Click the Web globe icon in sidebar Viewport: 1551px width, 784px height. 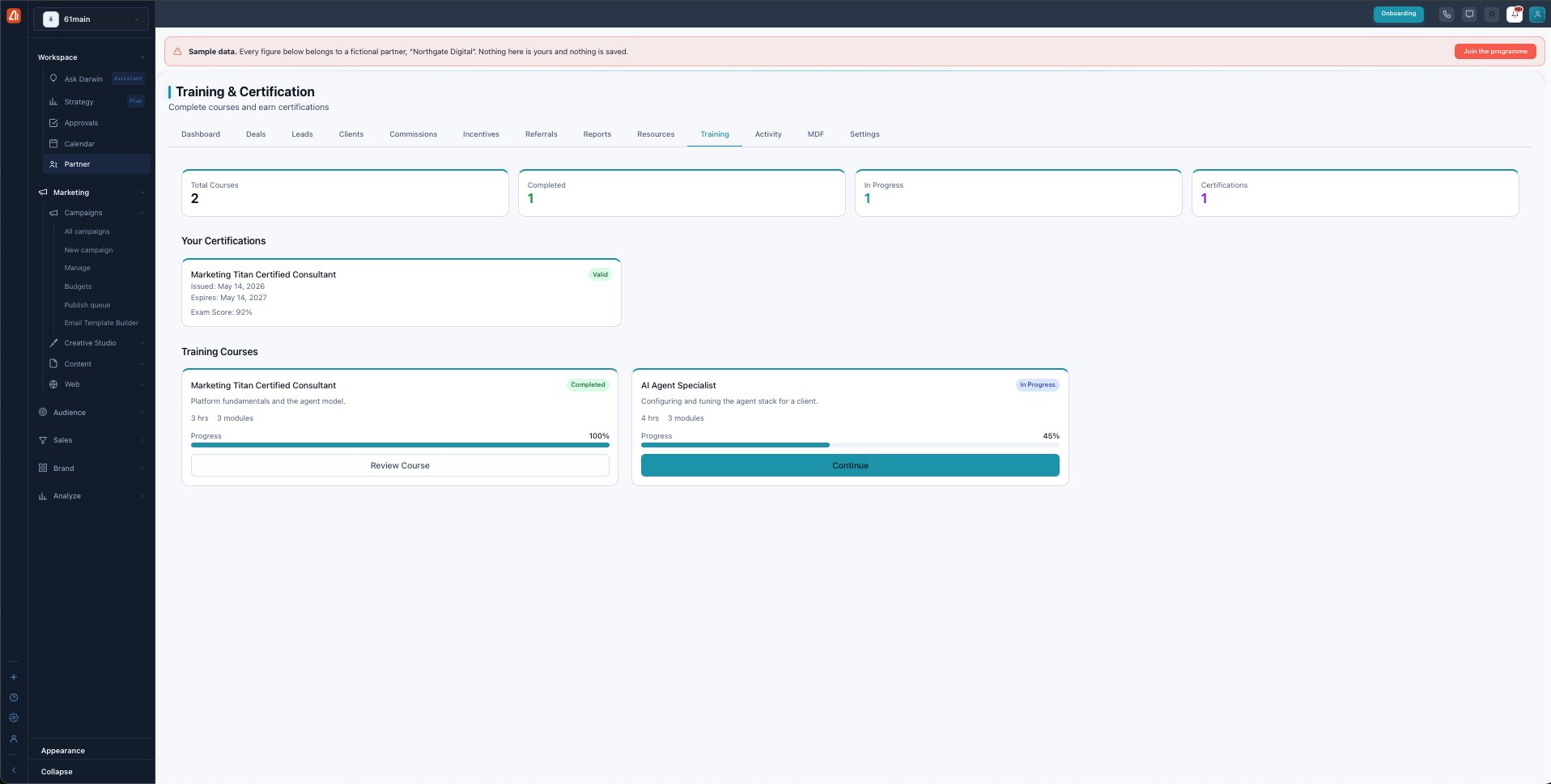click(53, 384)
